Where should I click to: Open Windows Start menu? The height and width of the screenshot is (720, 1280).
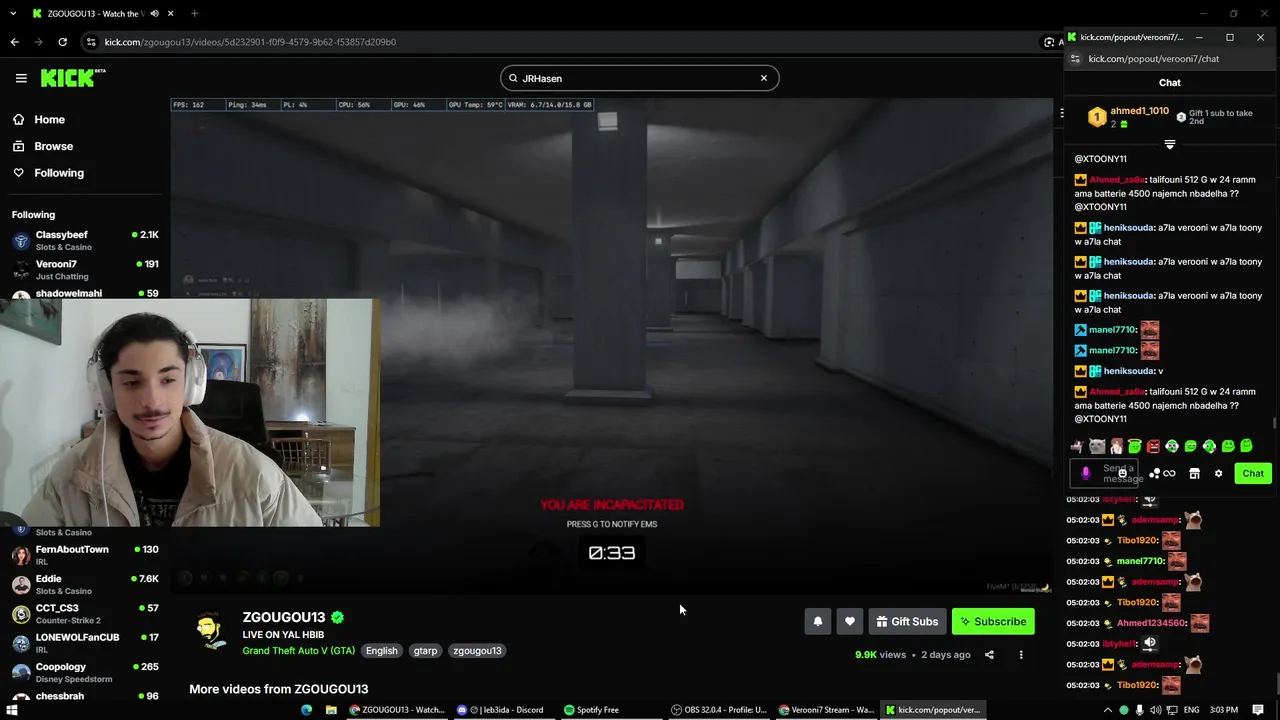click(12, 710)
